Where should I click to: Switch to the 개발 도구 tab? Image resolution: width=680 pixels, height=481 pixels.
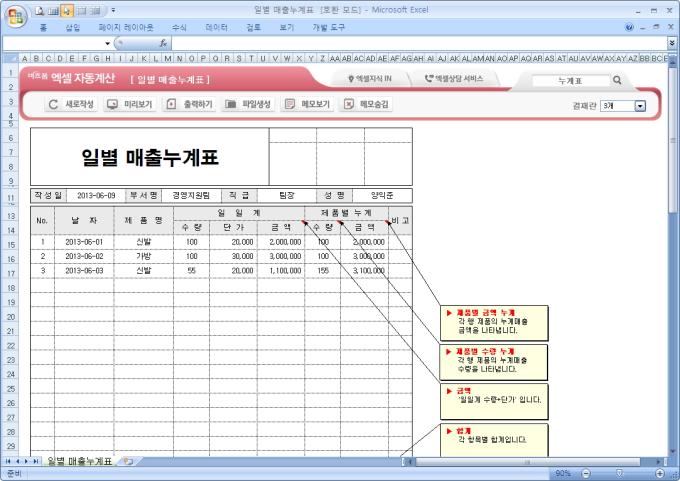click(328, 27)
